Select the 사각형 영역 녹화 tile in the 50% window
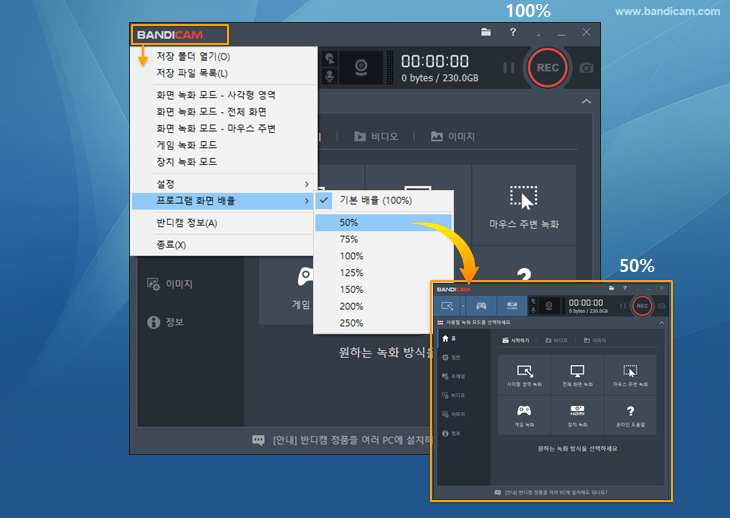This screenshot has width=730, height=518. tap(524, 375)
